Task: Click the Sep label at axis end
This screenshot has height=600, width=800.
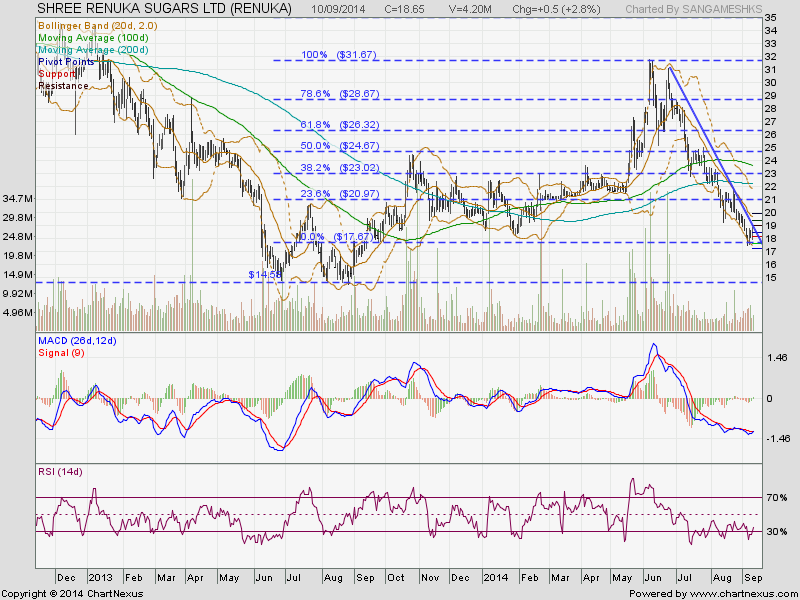Action: point(754,578)
